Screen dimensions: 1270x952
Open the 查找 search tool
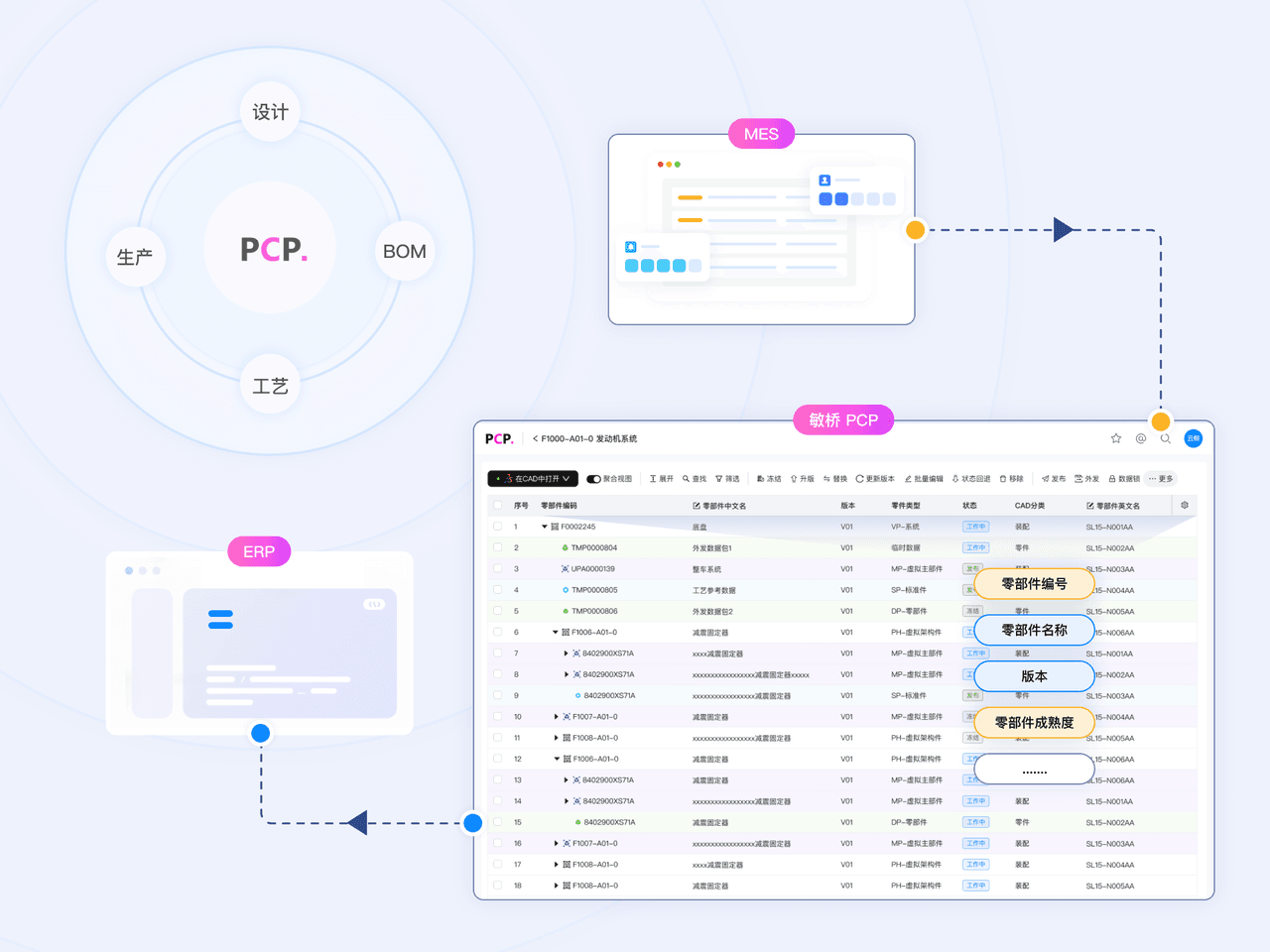(x=695, y=479)
